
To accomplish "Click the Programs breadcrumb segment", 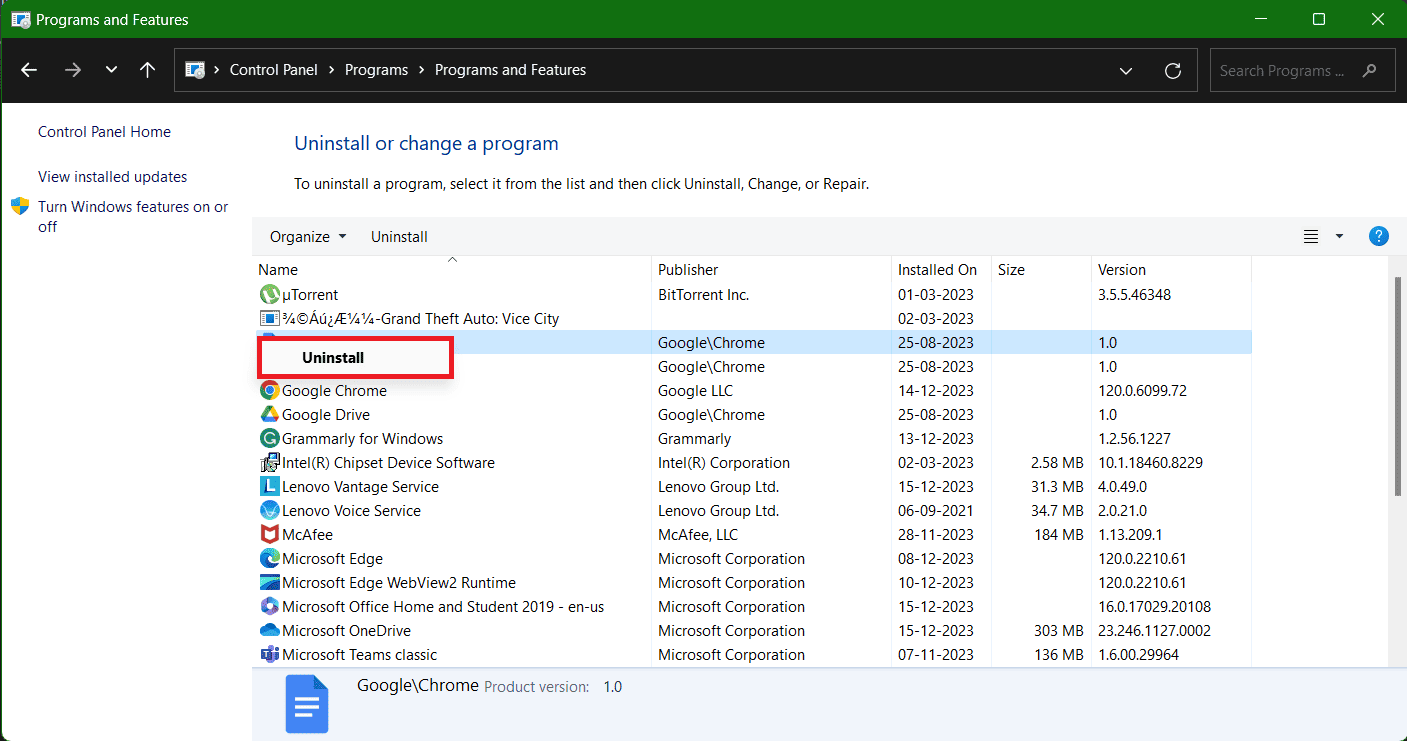I will point(376,70).
